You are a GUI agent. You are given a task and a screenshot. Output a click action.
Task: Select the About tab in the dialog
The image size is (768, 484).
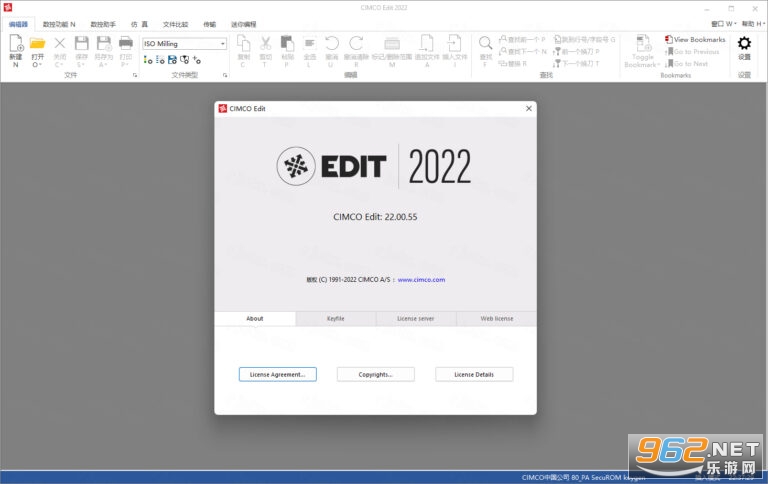pos(255,318)
